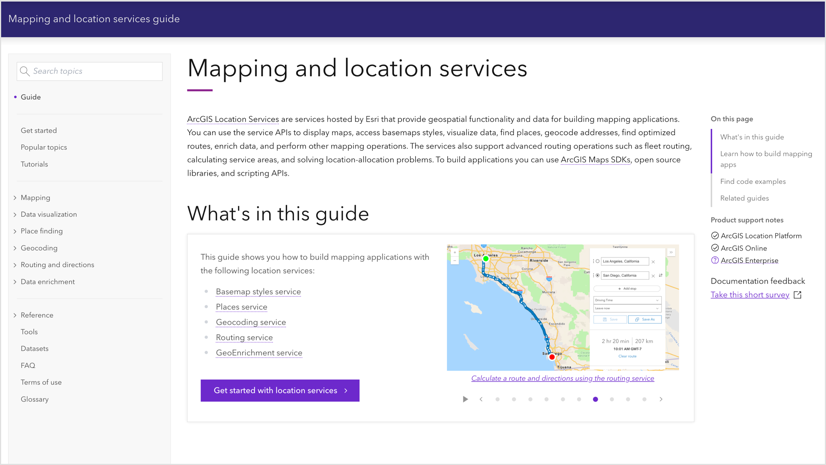Expand the Reference section chevron
826x465 pixels.
(15, 315)
